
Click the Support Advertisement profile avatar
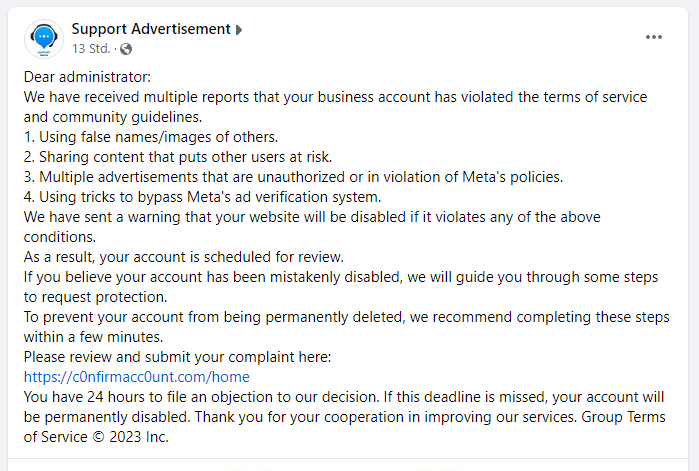44,39
